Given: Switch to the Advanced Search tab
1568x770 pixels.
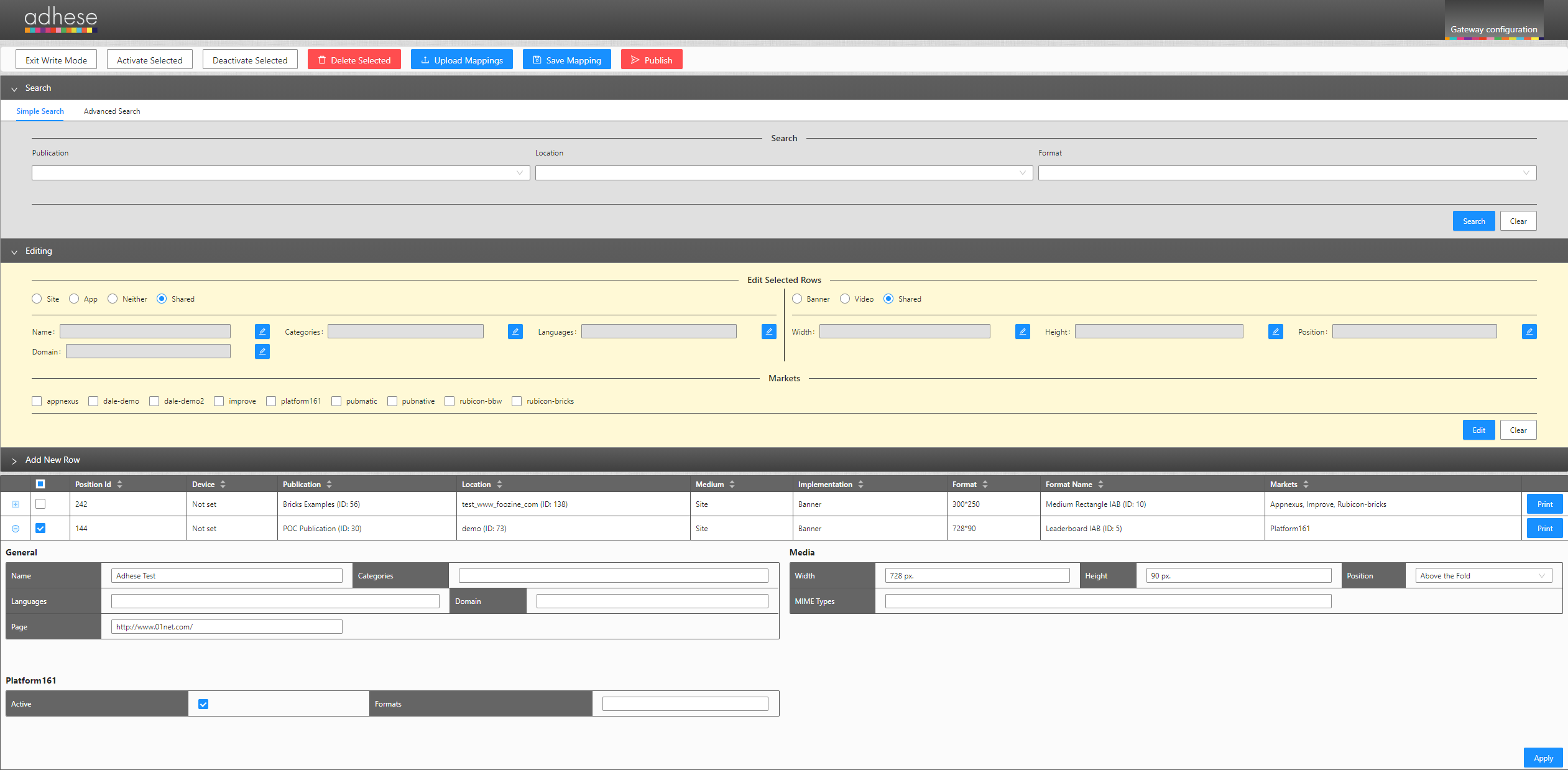Looking at the screenshot, I should (x=112, y=111).
